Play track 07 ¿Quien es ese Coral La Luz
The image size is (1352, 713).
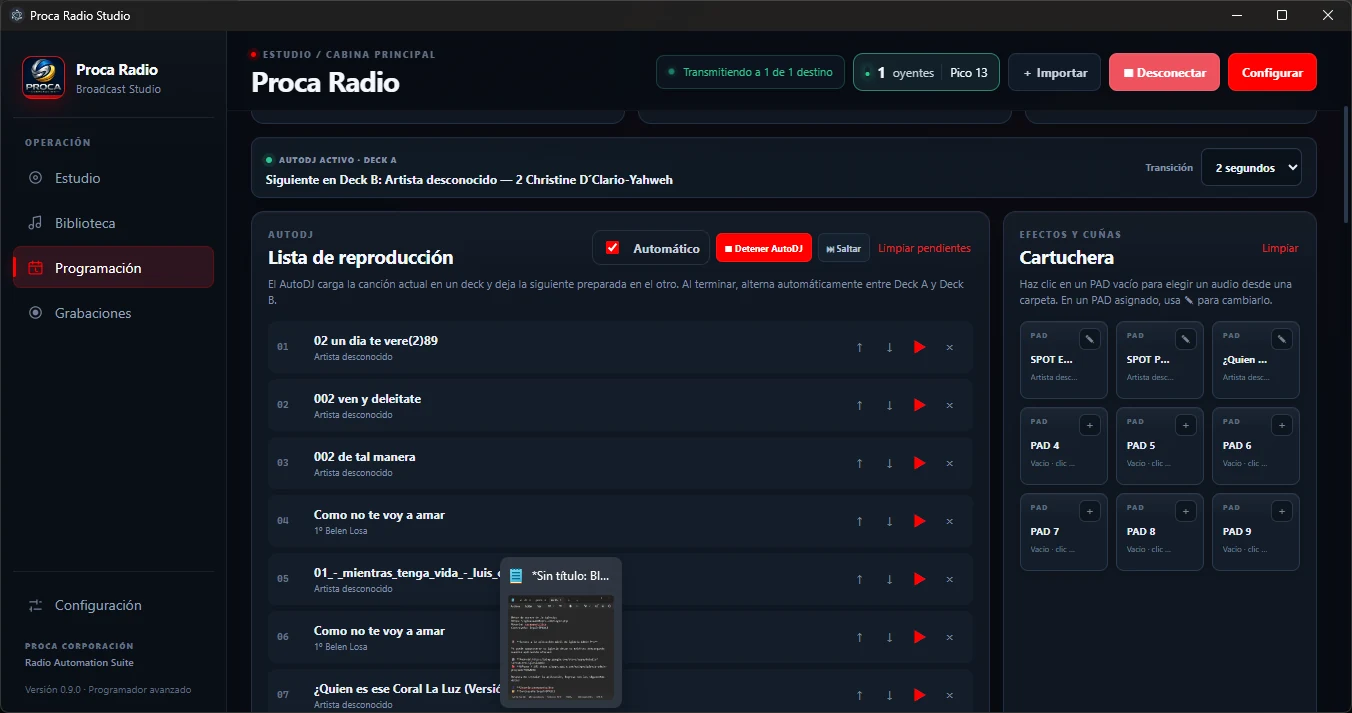(919, 695)
